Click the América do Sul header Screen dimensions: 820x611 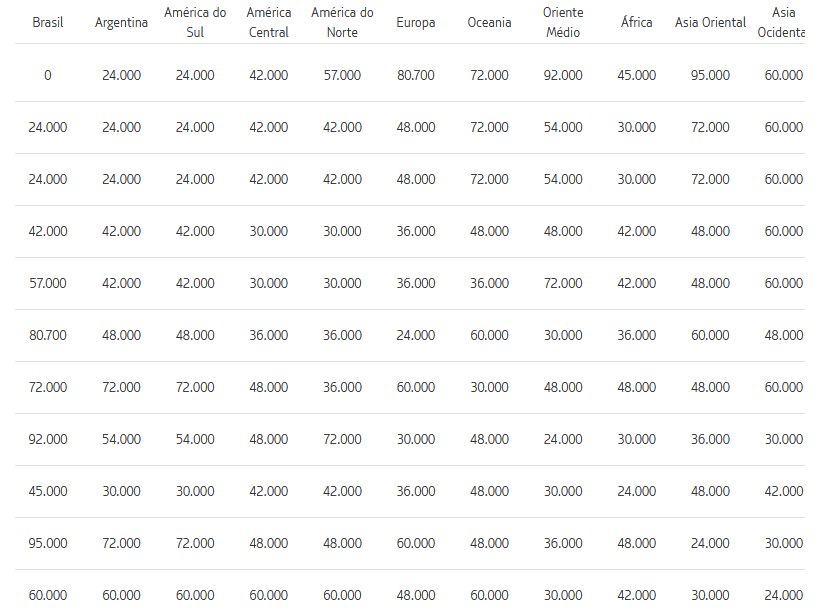click(x=195, y=22)
